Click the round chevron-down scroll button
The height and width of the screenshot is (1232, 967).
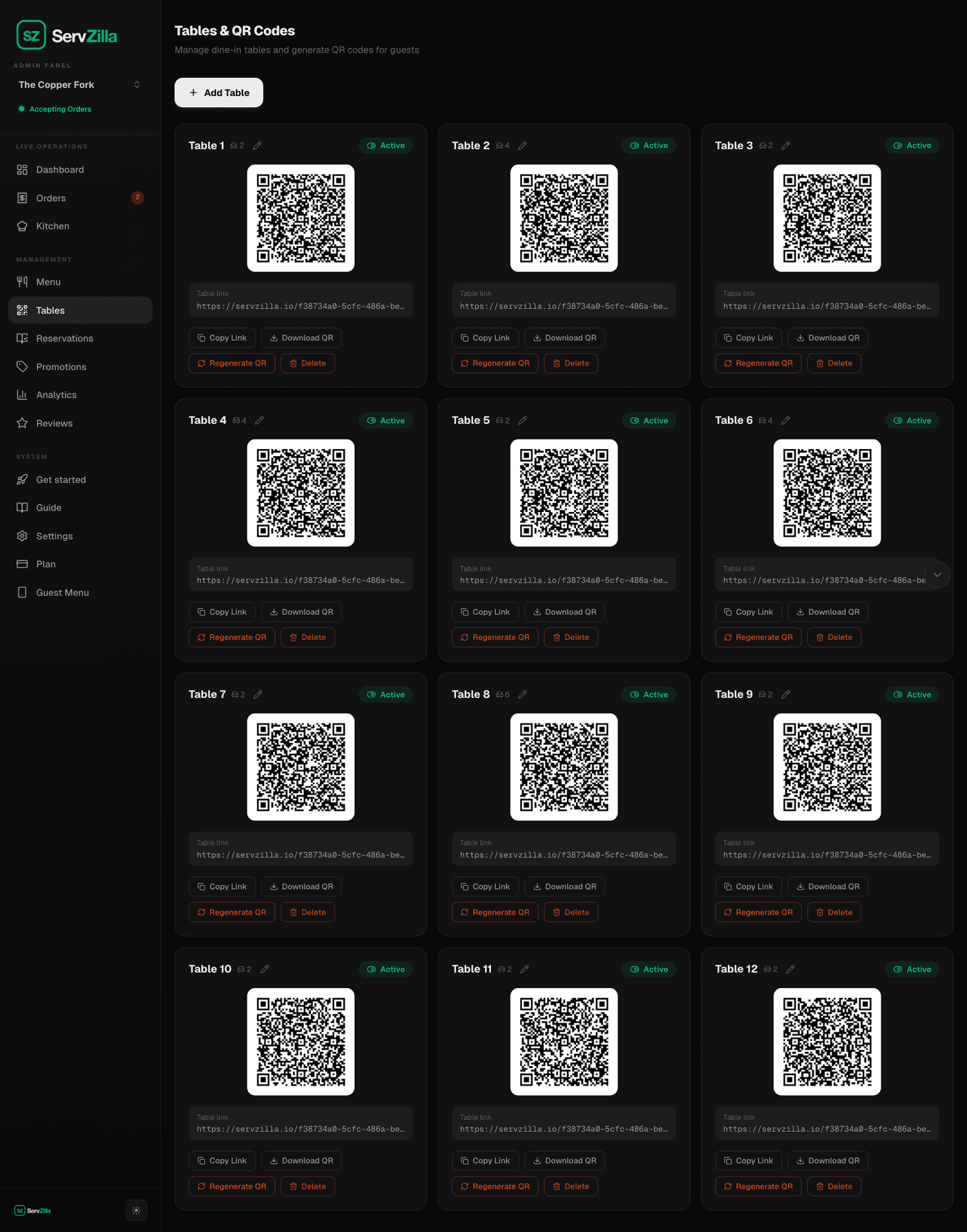pos(937,575)
